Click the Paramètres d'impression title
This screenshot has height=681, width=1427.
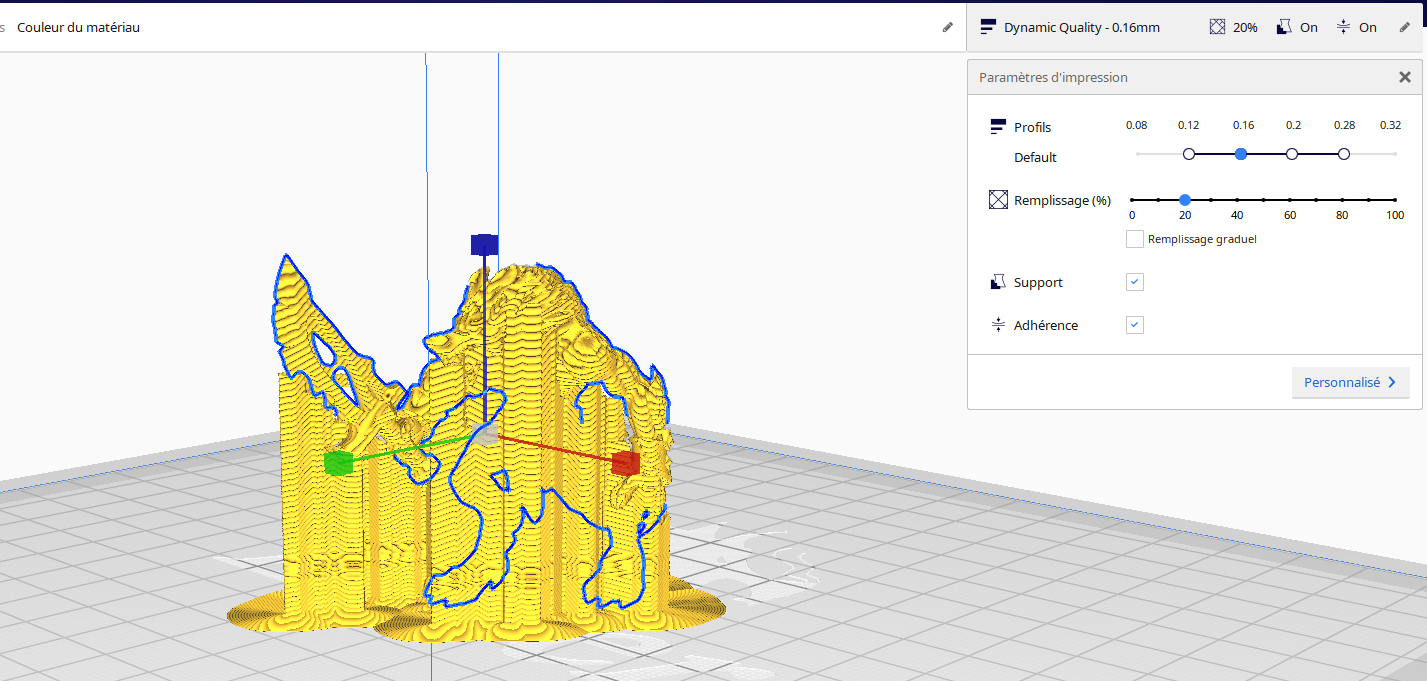point(1053,77)
